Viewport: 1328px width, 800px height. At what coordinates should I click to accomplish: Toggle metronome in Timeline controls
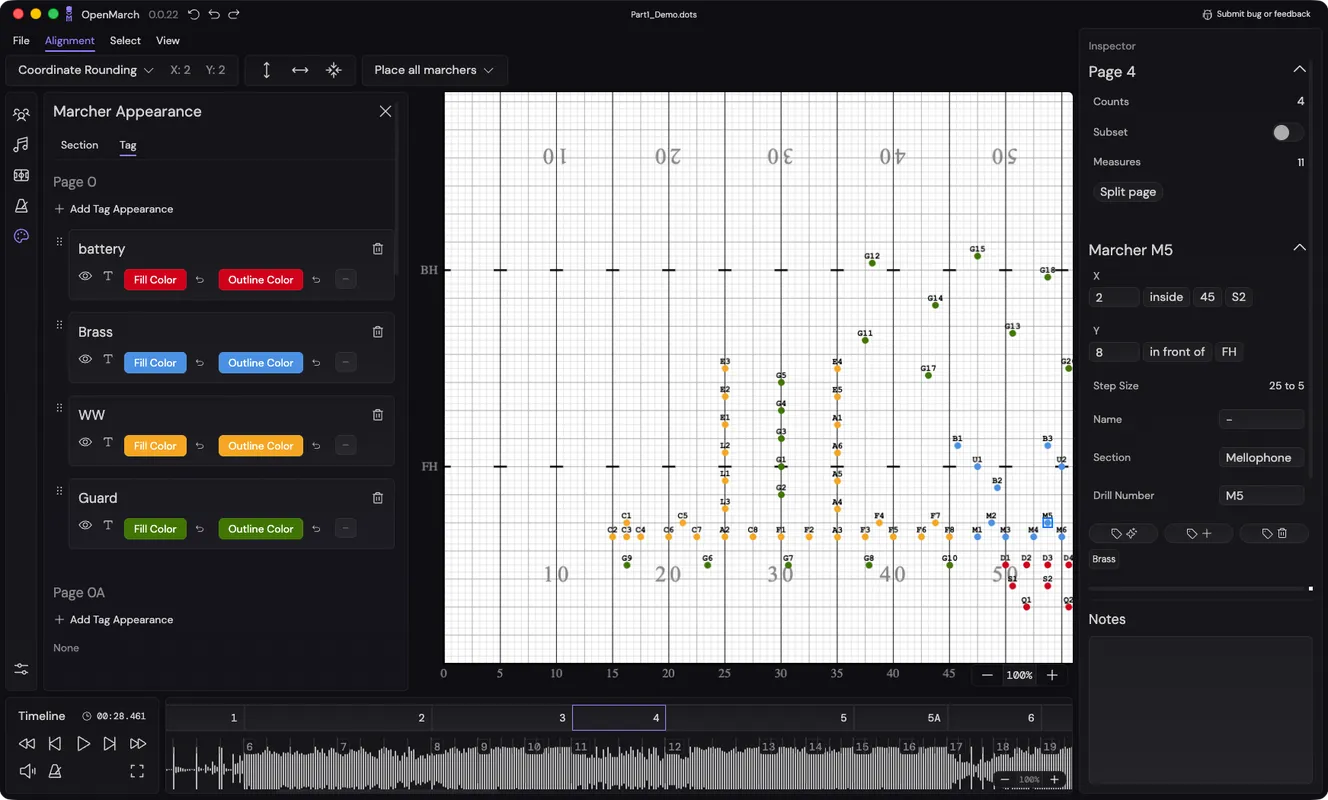click(55, 771)
